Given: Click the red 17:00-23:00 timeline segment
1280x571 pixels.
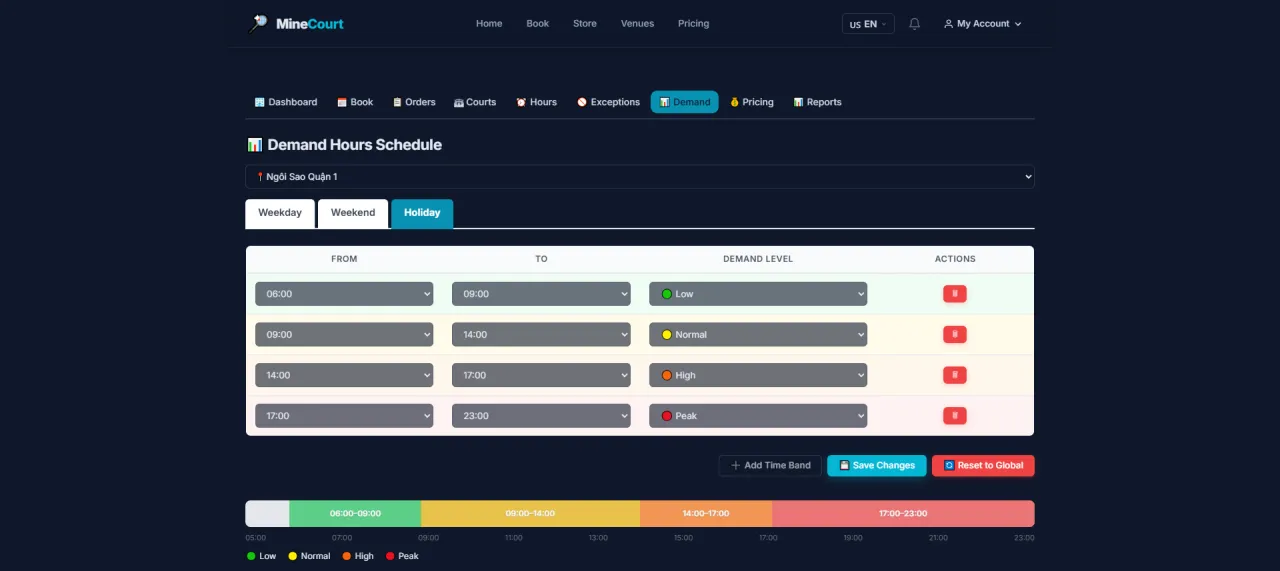Looking at the screenshot, I should click(x=903, y=513).
